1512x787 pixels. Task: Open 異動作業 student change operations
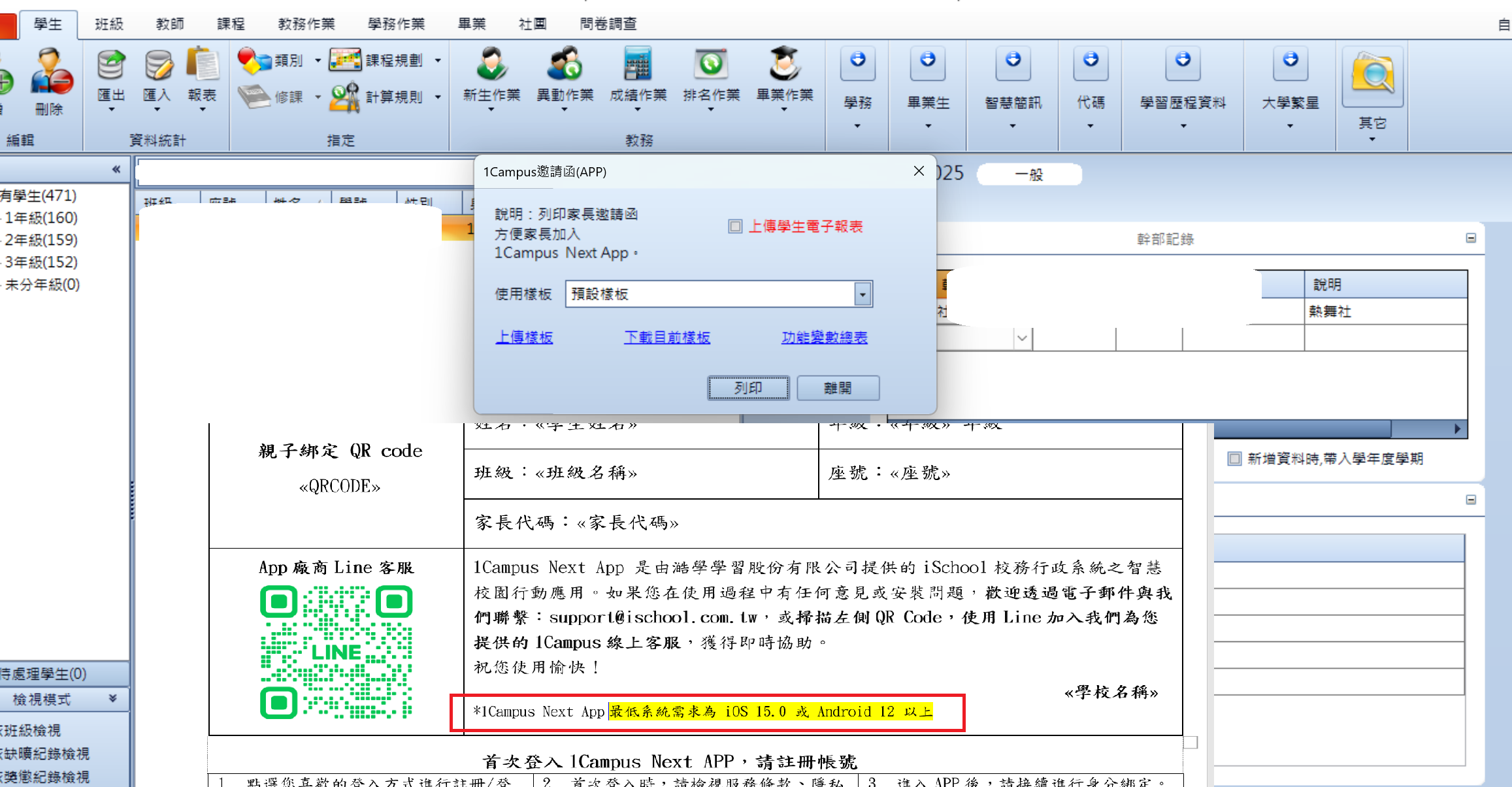pos(565,63)
